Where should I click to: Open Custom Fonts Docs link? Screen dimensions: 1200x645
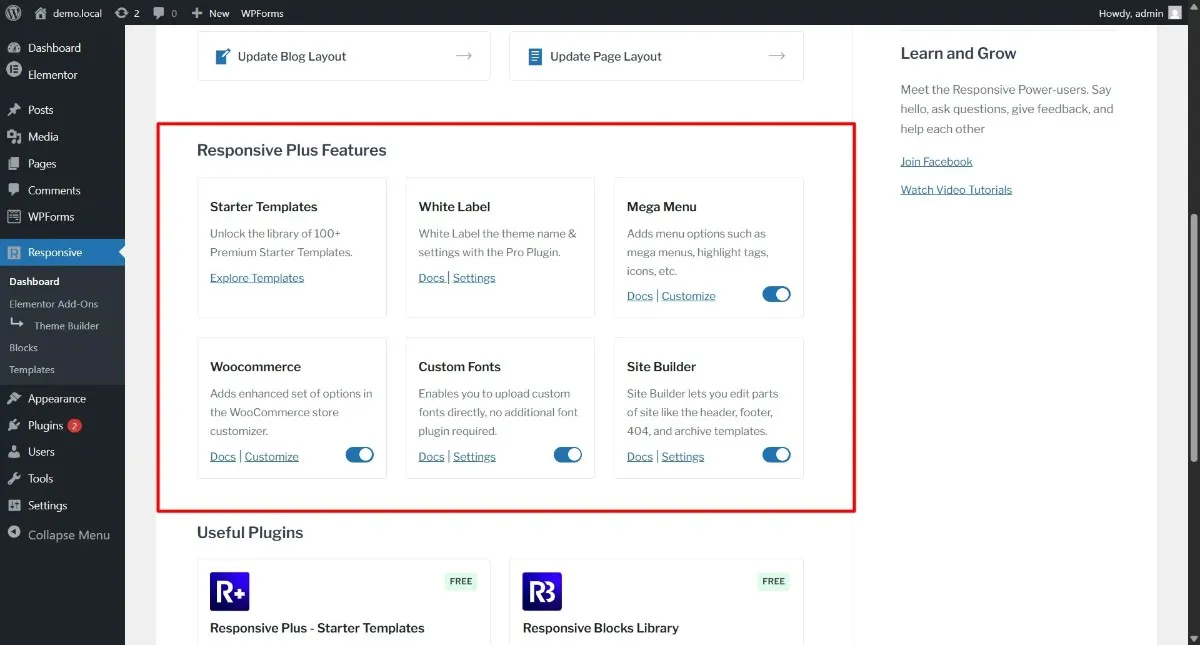tap(431, 457)
